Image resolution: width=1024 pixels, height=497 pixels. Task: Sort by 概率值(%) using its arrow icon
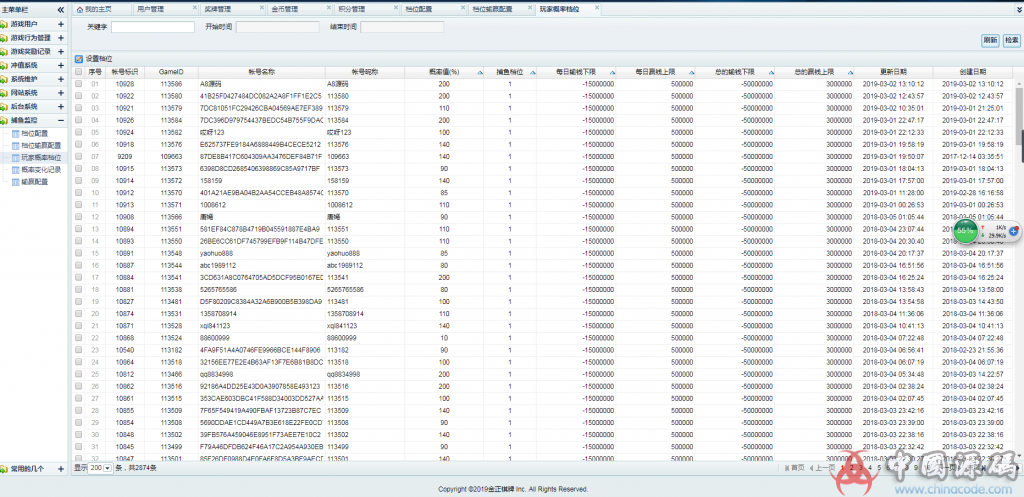480,72
